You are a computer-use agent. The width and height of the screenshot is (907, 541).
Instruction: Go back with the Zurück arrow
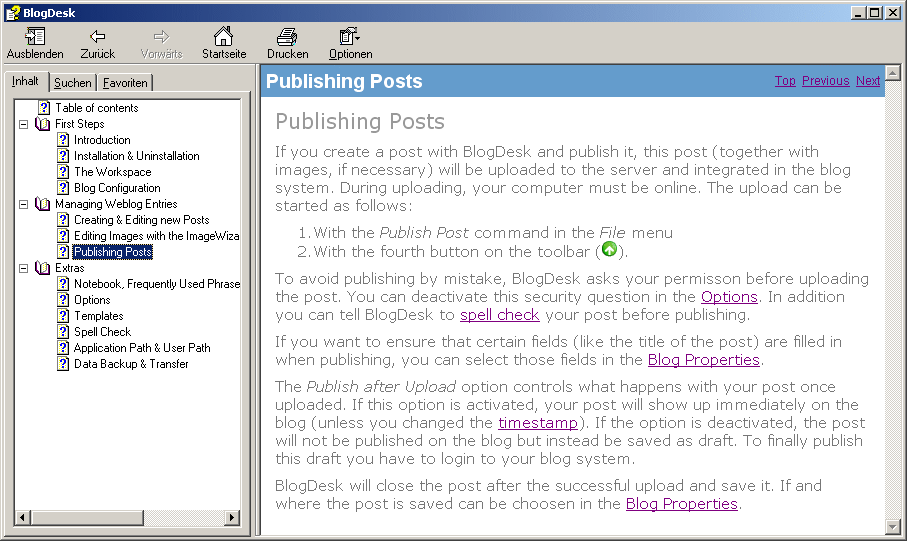(97, 37)
